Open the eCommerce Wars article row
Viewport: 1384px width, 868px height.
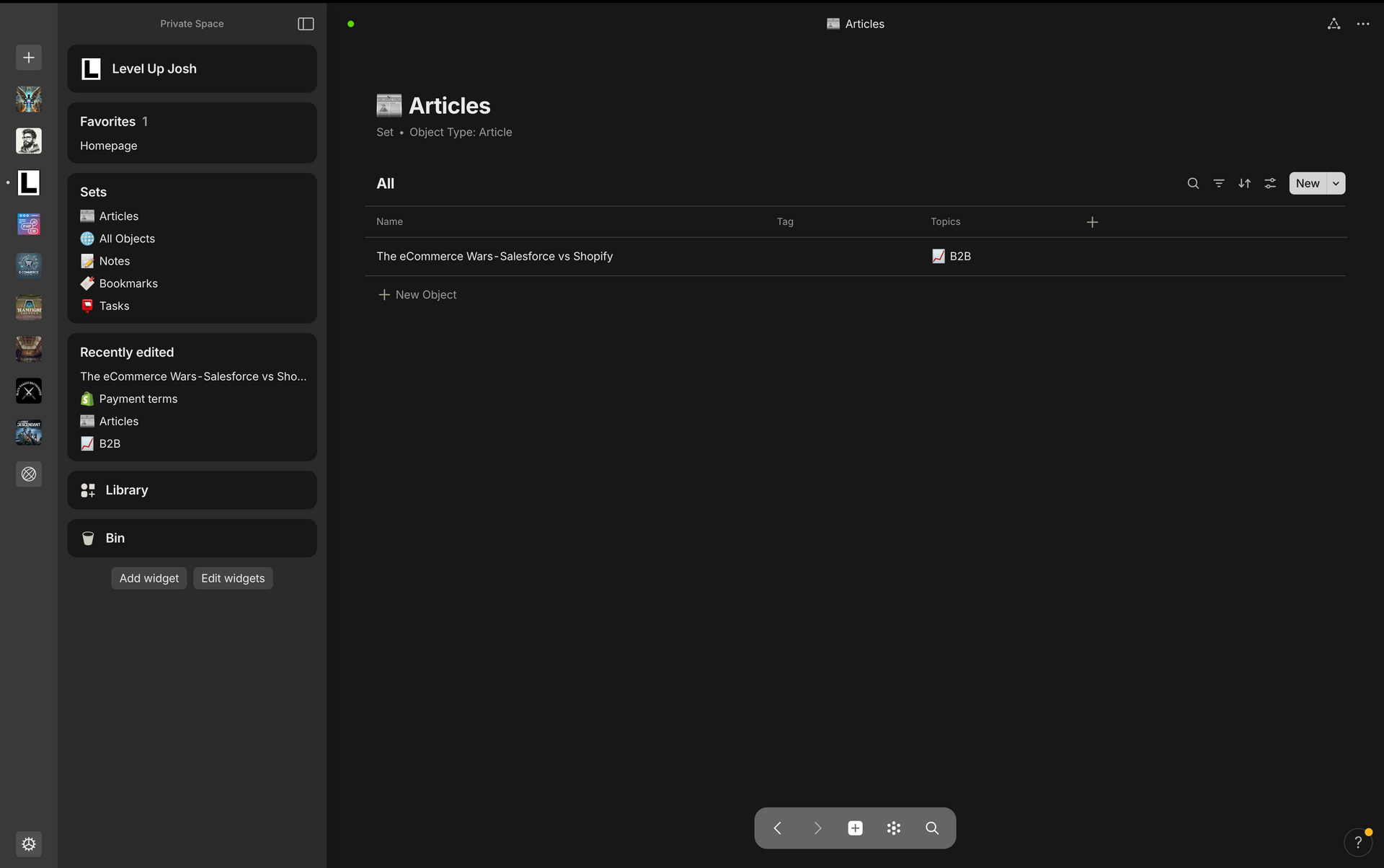[494, 256]
